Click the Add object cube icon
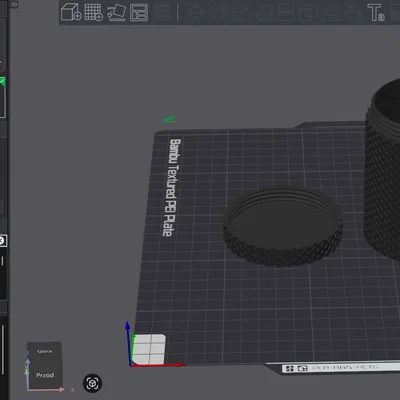Screen dimensions: 400x400 point(71,12)
